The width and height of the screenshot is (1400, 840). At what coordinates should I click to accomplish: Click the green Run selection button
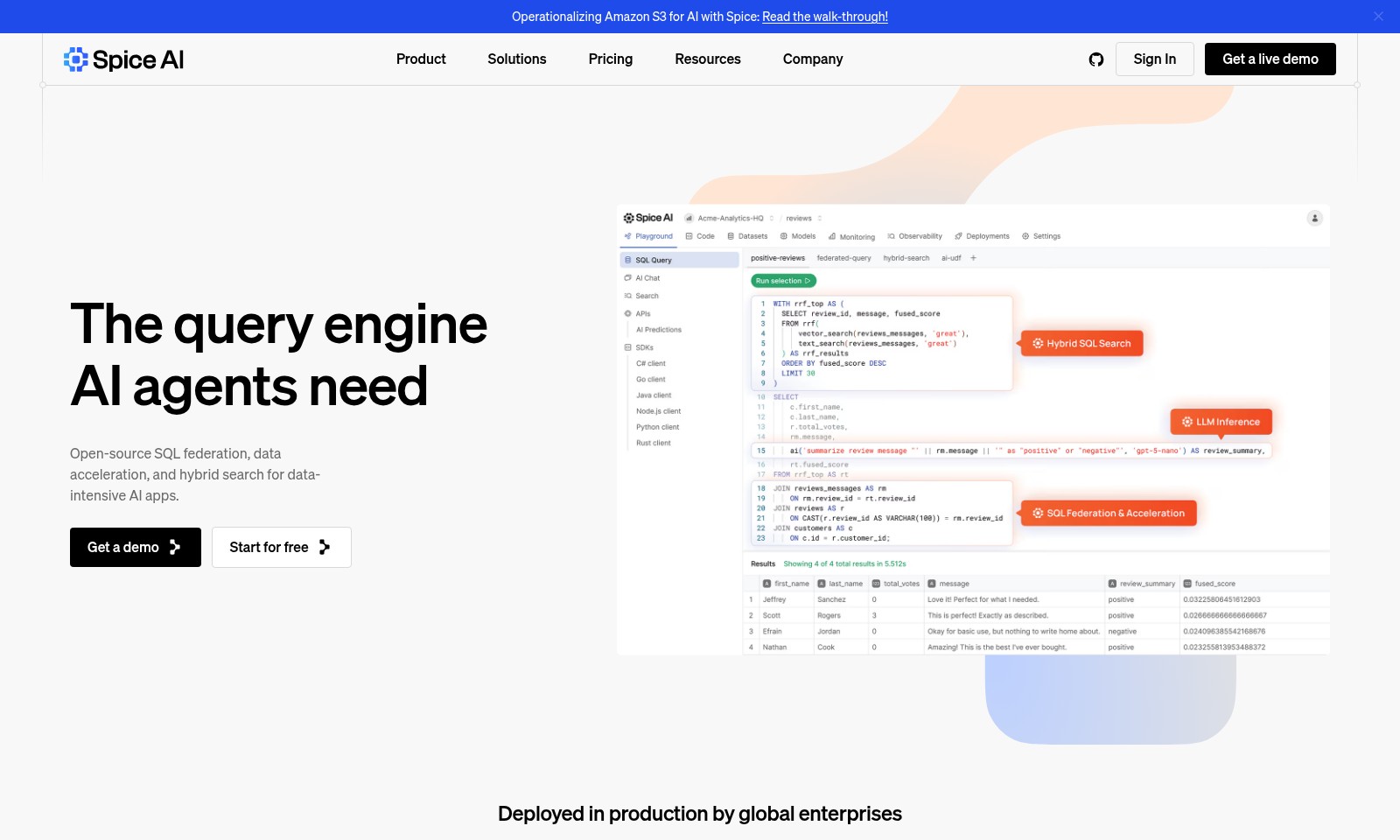783,281
